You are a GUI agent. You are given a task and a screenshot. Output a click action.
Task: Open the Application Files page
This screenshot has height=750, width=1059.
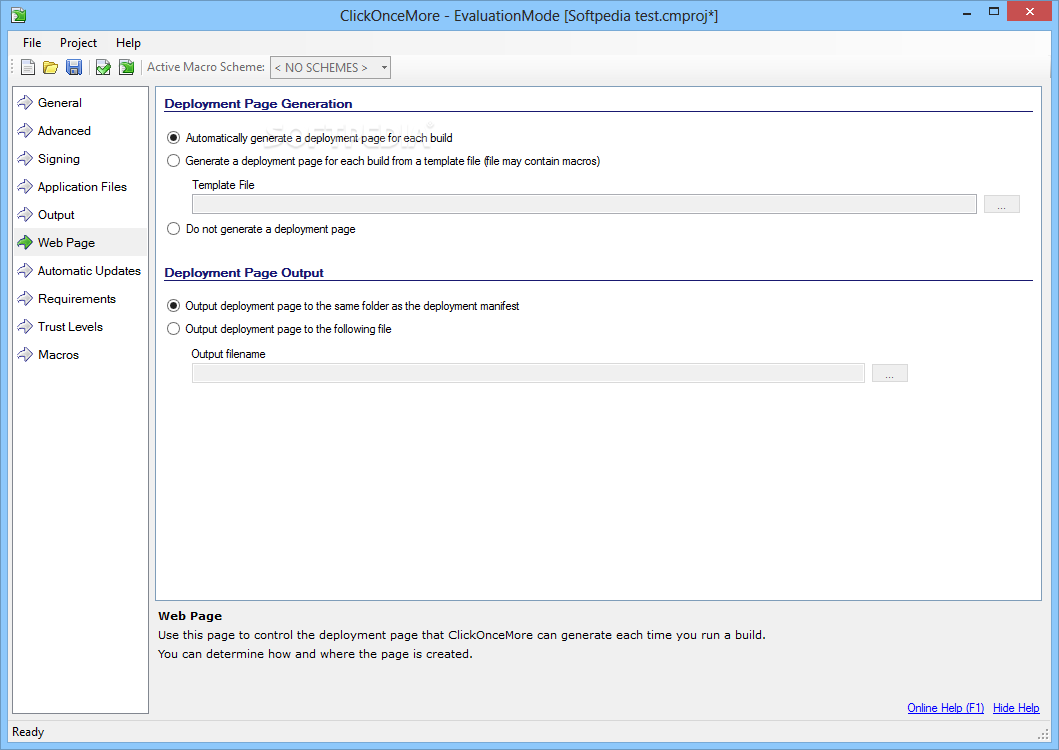coord(80,186)
